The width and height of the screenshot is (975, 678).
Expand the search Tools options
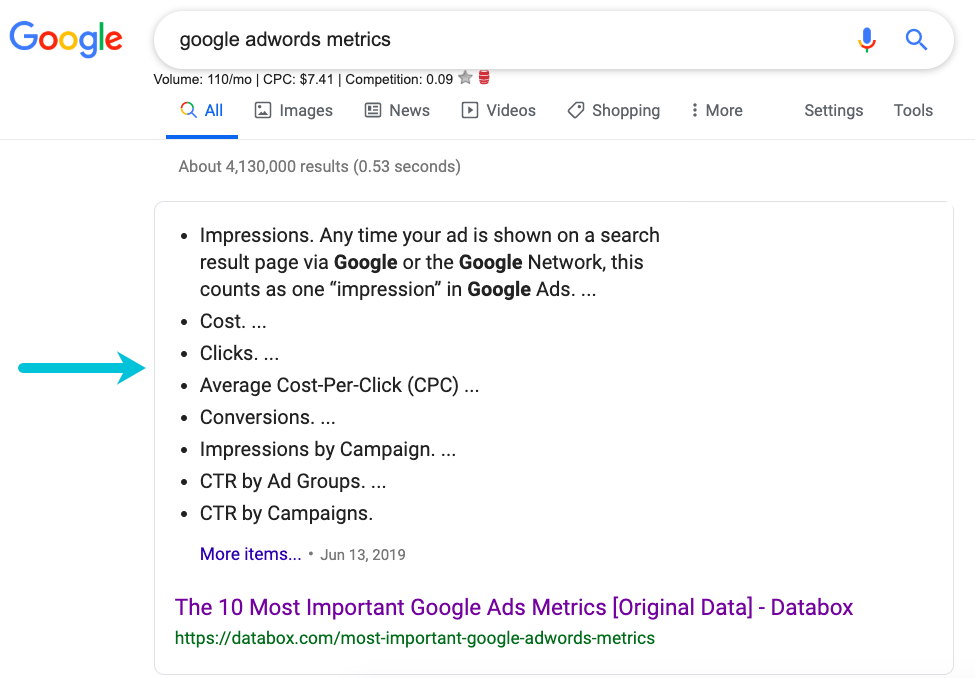click(913, 110)
